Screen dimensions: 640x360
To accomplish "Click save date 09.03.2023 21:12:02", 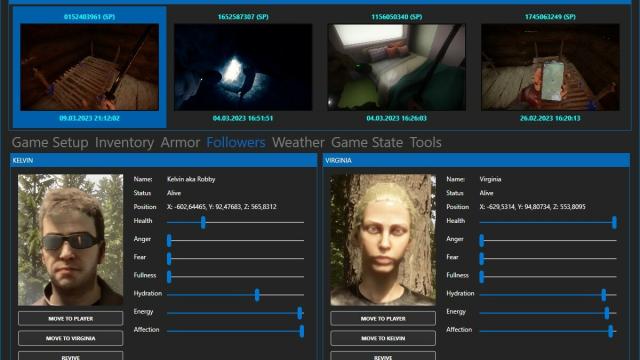I will tap(89, 118).
